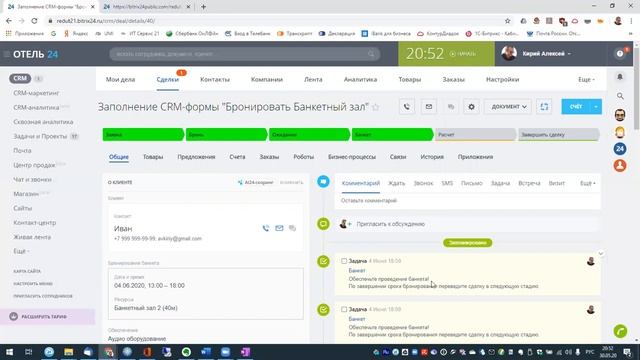Set deal stage to Расчет
640x360 pixels.
coord(475,134)
